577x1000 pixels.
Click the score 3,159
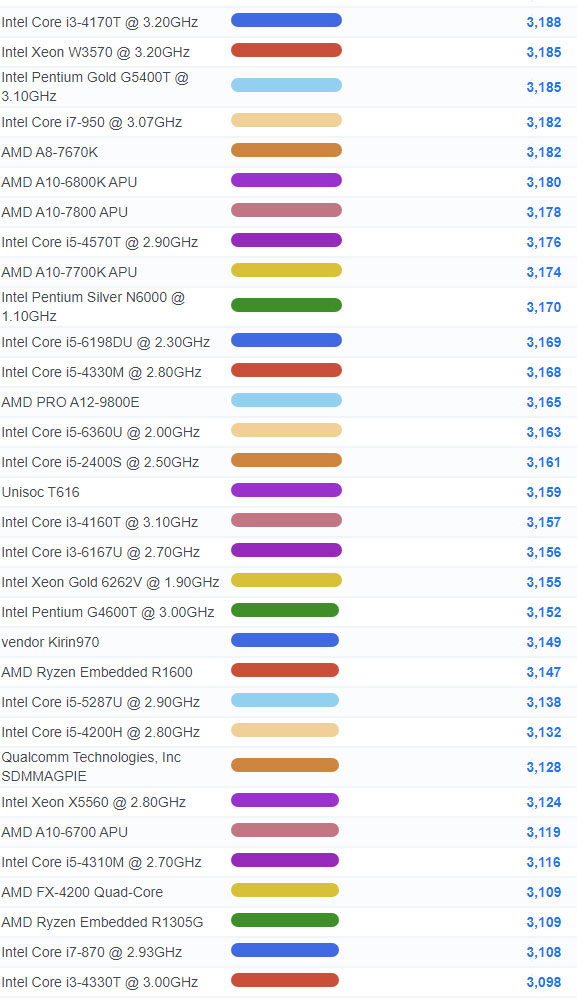pos(544,492)
